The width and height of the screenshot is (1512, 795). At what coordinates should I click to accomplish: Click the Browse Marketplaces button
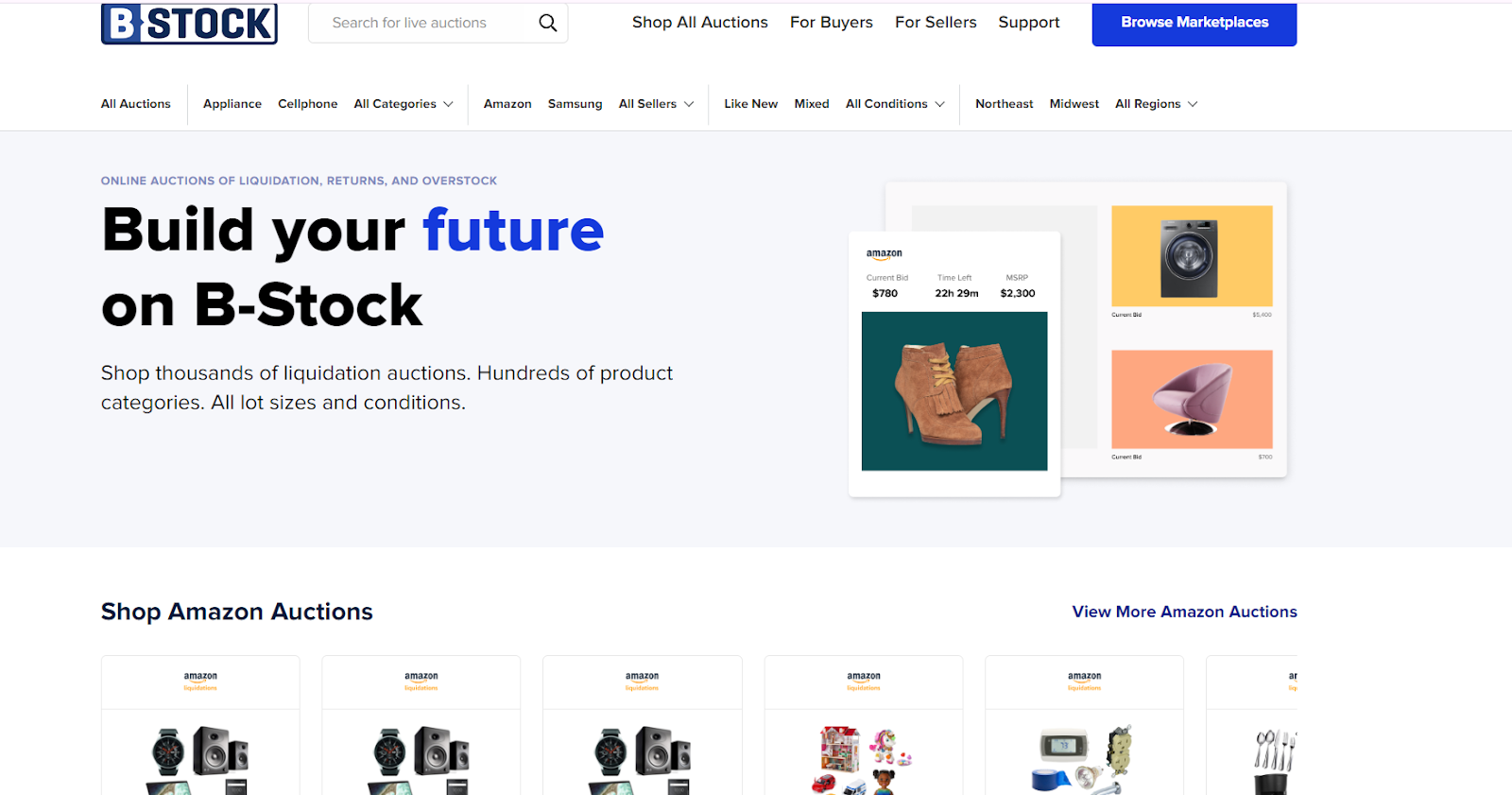pos(1194,23)
